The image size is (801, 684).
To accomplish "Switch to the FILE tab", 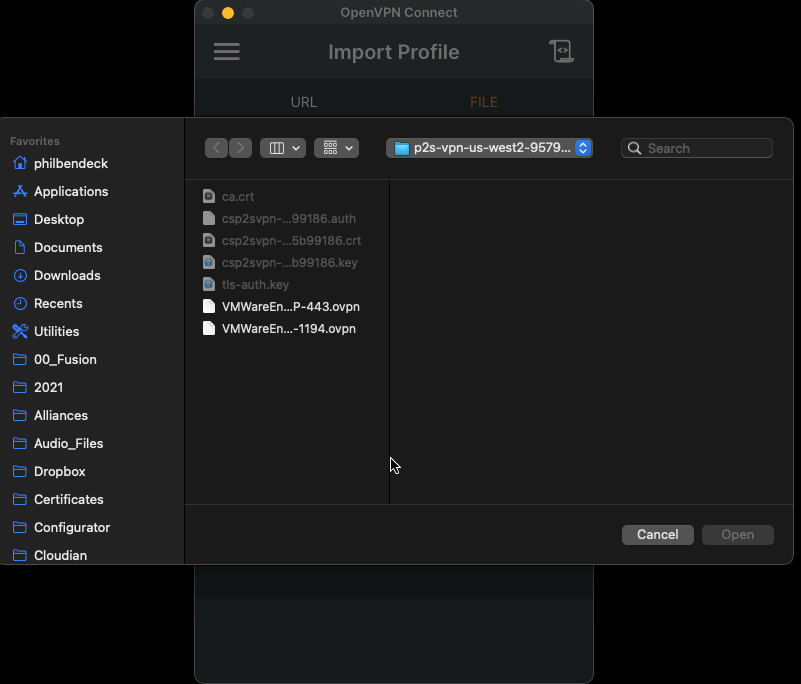I will (483, 102).
